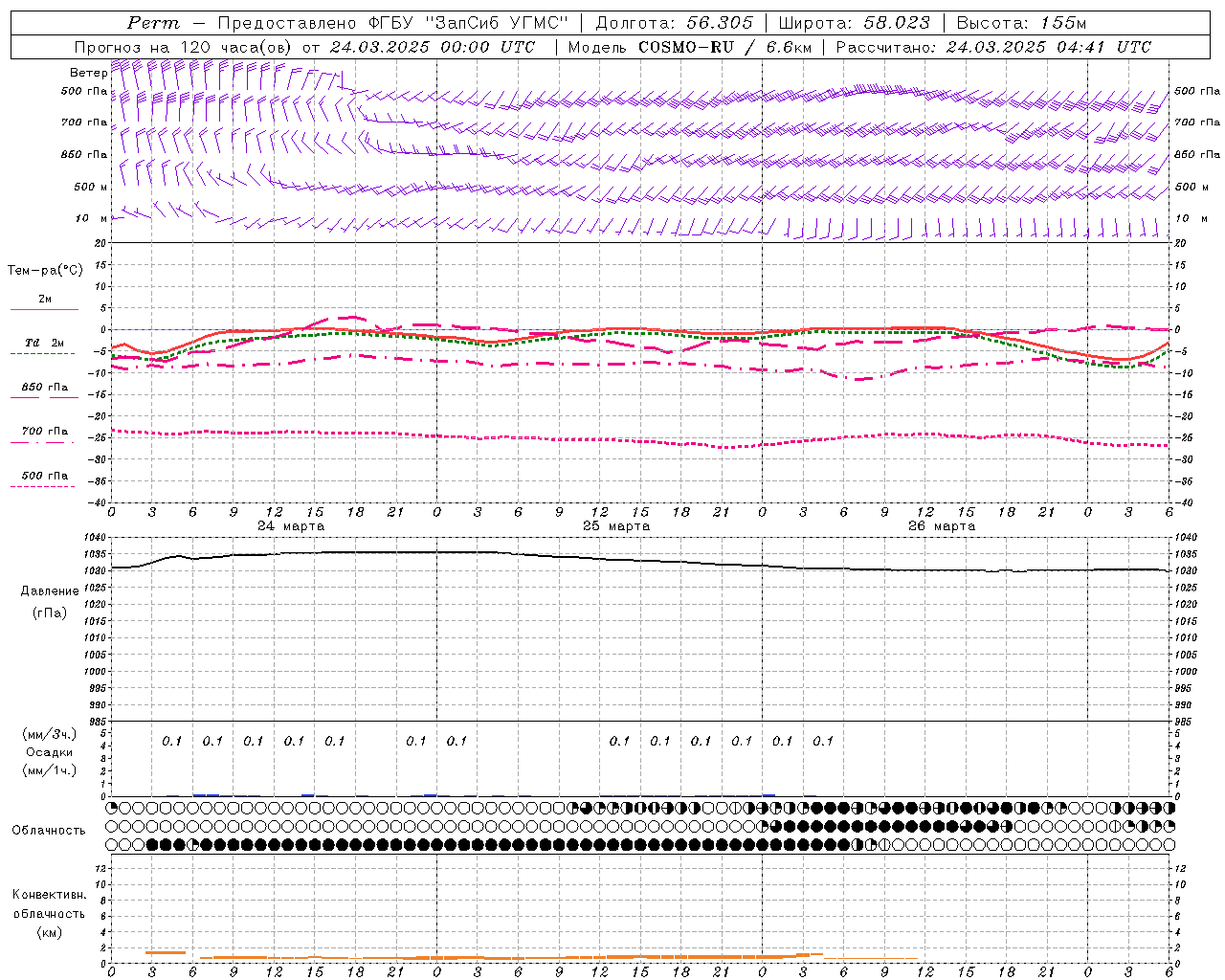
Task: Click the "Широта: 58.023" header field
Action: click(854, 23)
